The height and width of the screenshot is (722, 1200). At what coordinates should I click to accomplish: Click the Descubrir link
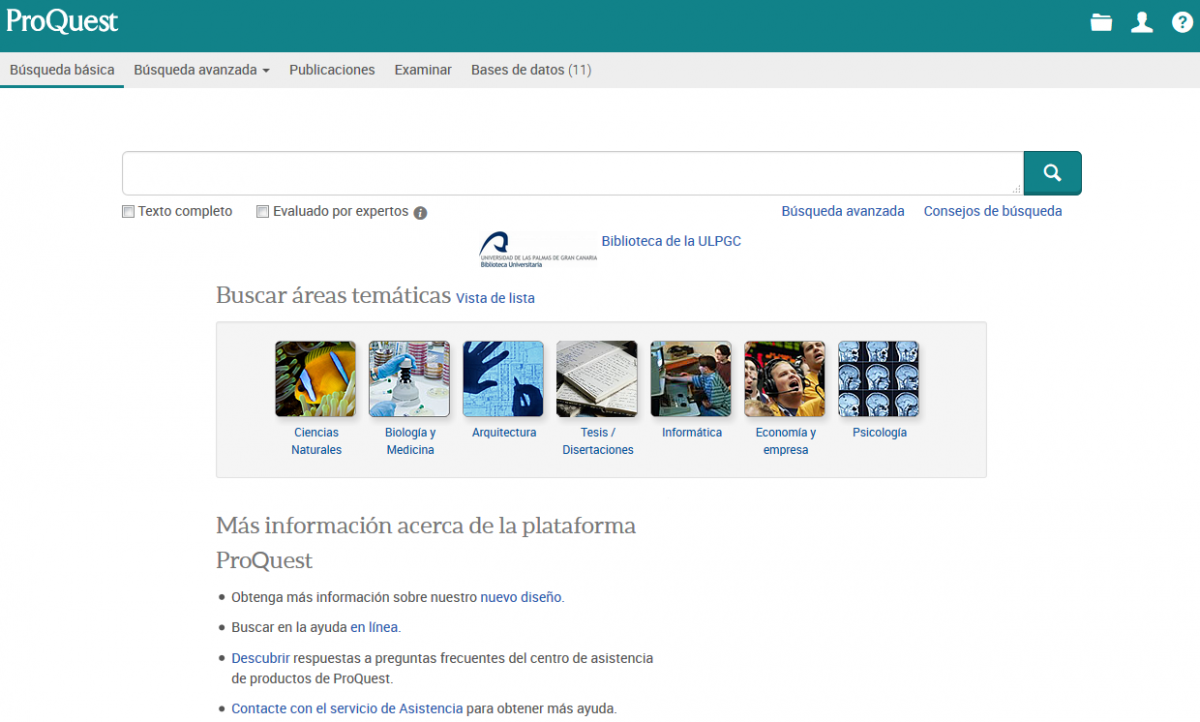tap(260, 658)
